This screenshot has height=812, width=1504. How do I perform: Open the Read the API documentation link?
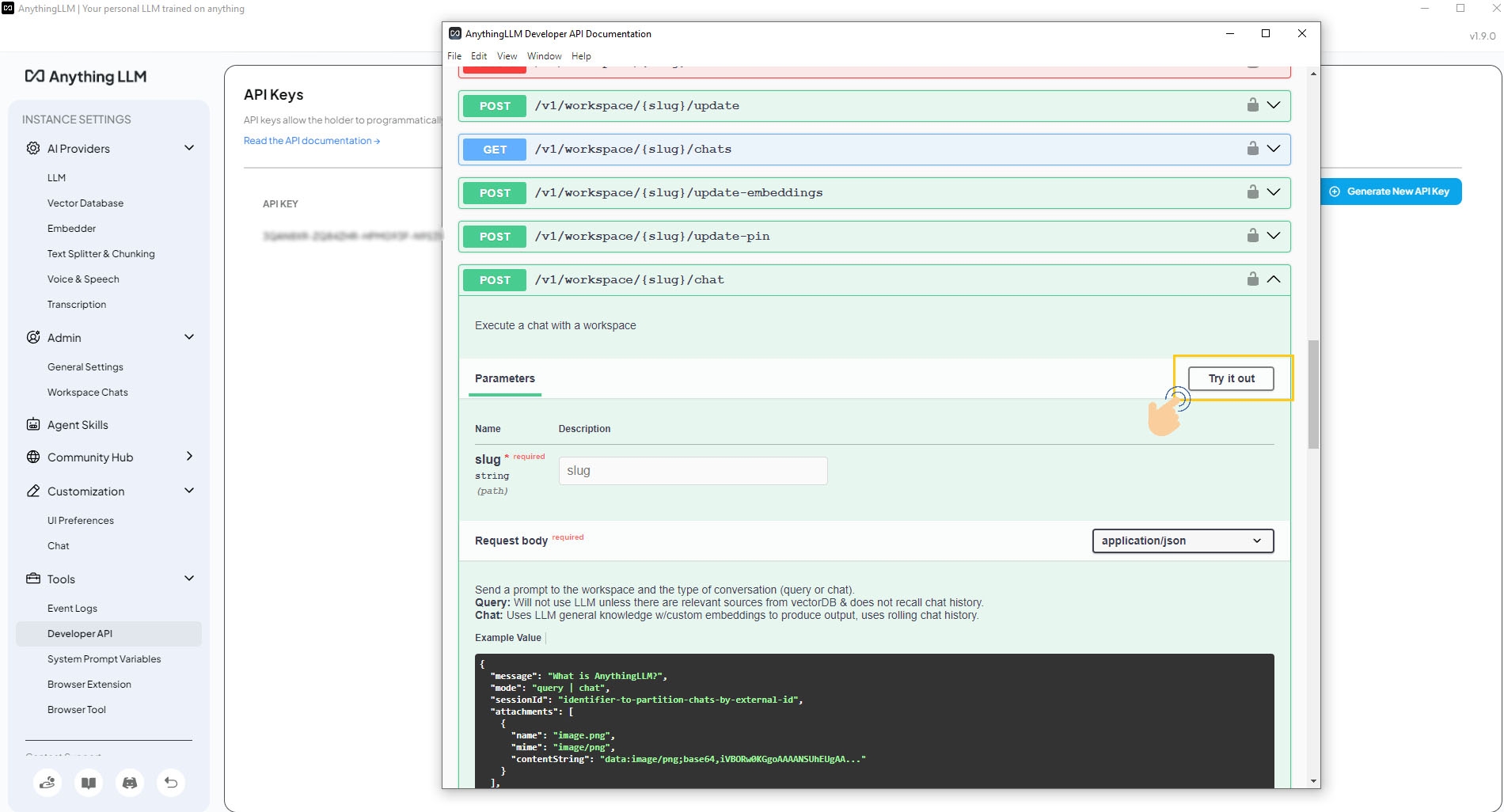click(x=311, y=140)
